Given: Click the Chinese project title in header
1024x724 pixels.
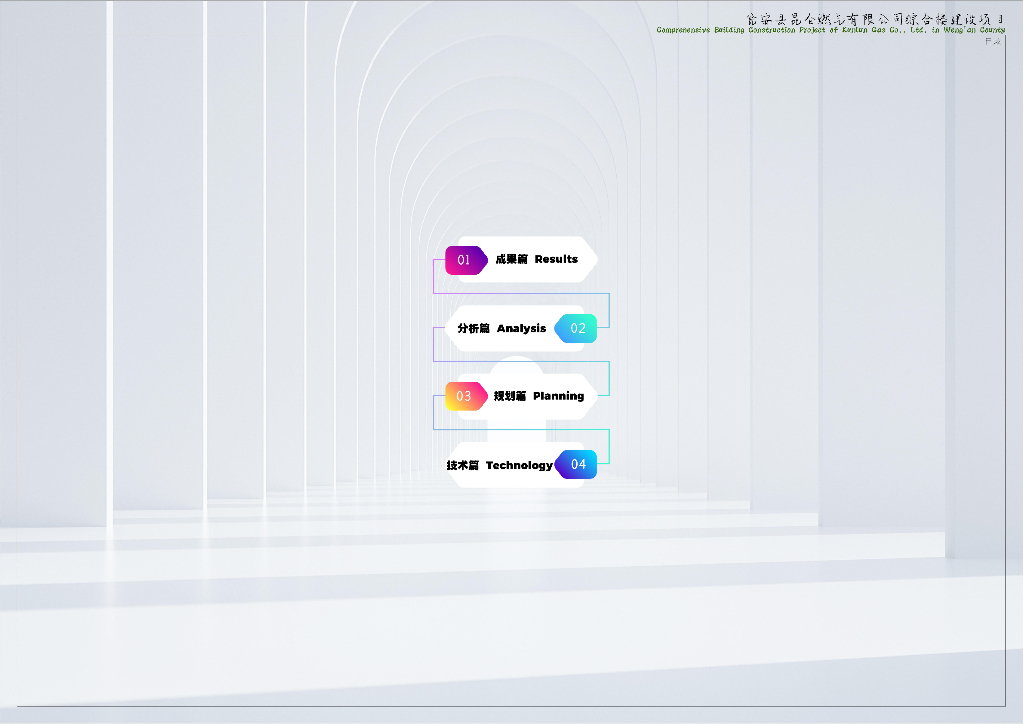Looking at the screenshot, I should [x=875, y=19].
